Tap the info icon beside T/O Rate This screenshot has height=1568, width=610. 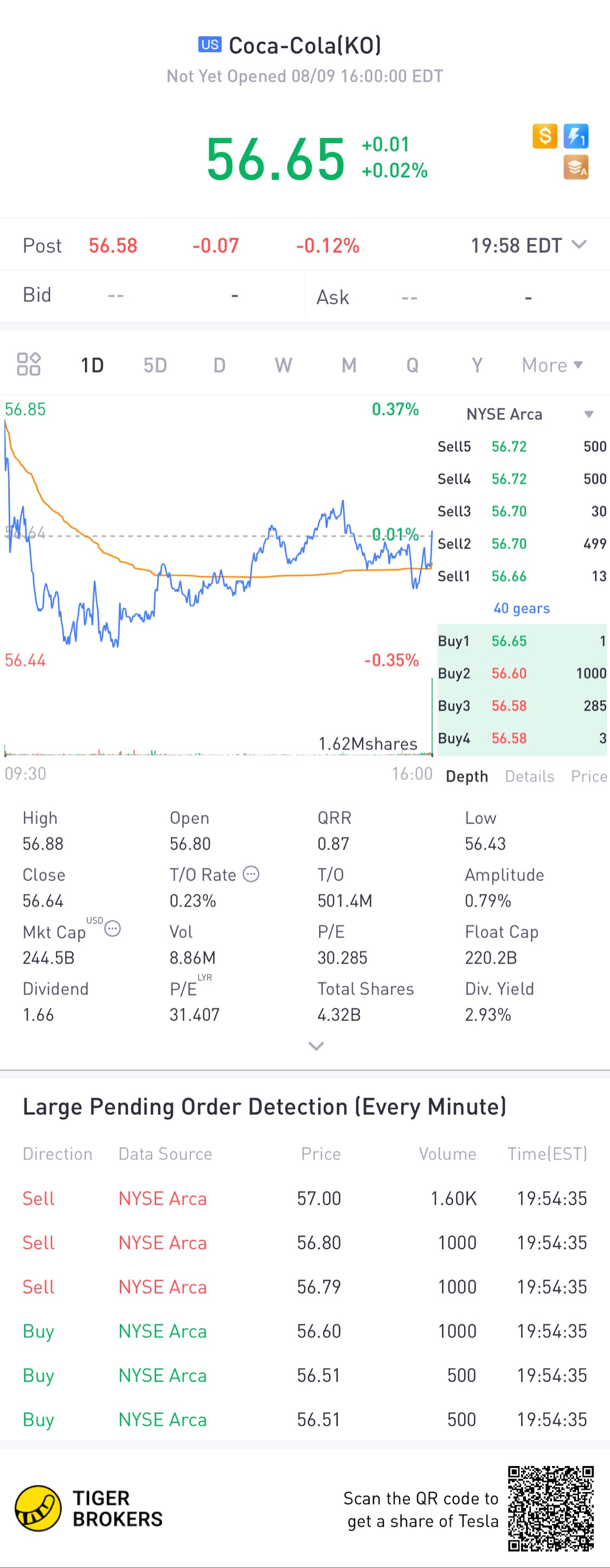pyautogui.click(x=251, y=874)
